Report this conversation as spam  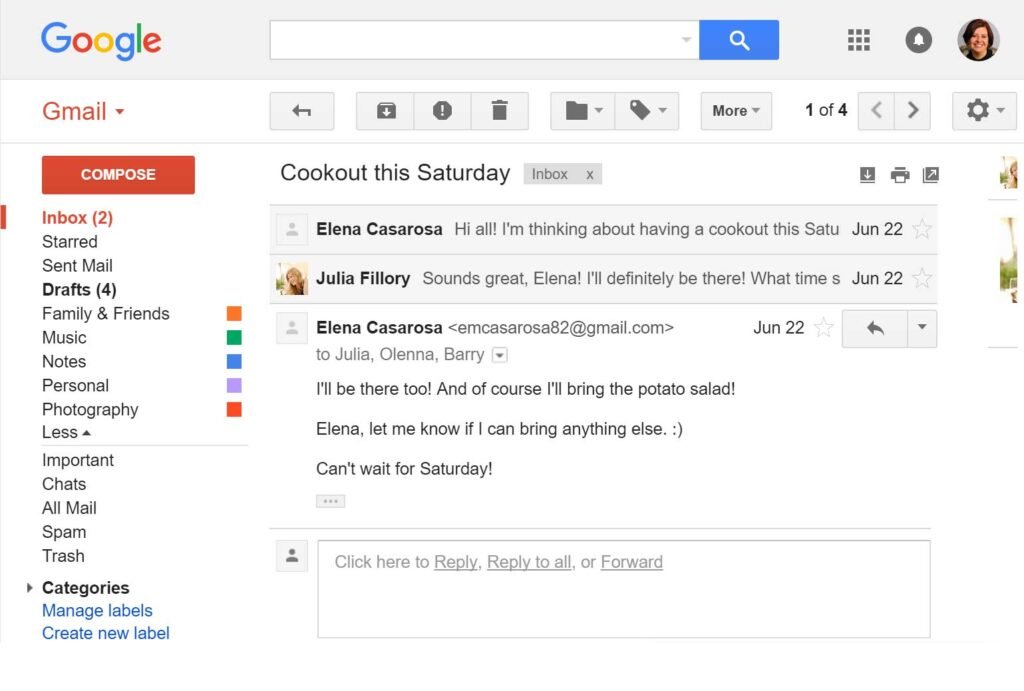pos(442,111)
